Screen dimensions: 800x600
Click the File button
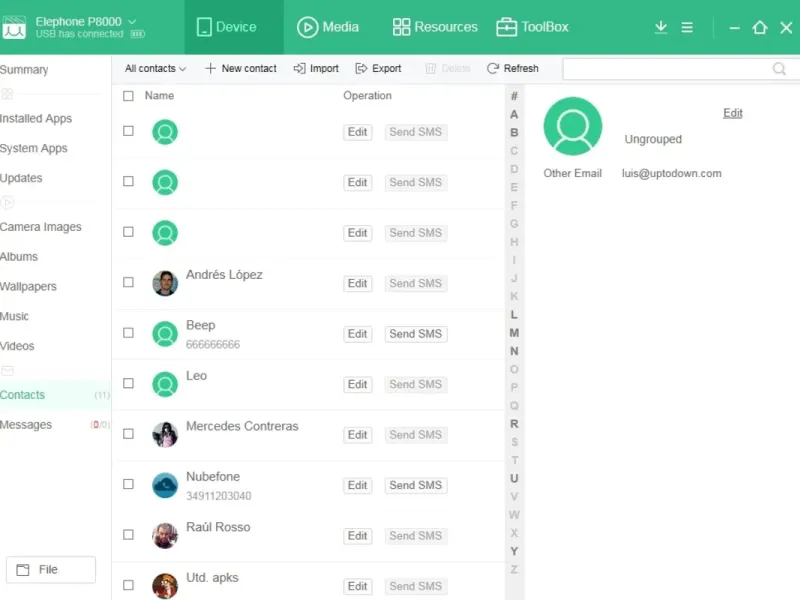pyautogui.click(x=51, y=569)
